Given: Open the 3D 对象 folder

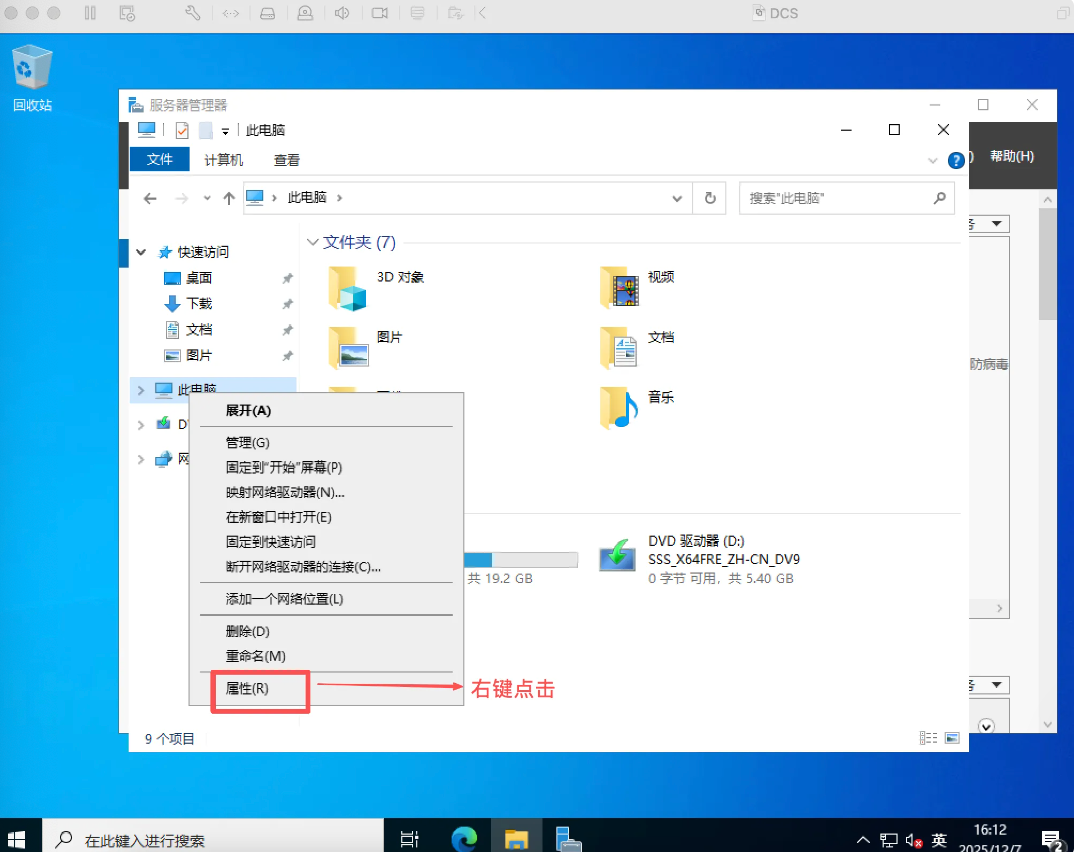Looking at the screenshot, I should pos(349,289).
